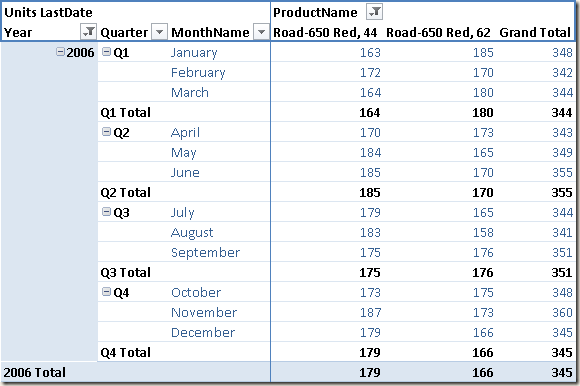The width and height of the screenshot is (580, 386).
Task: Click November value 187 for Red, 44
Action: (x=370, y=312)
